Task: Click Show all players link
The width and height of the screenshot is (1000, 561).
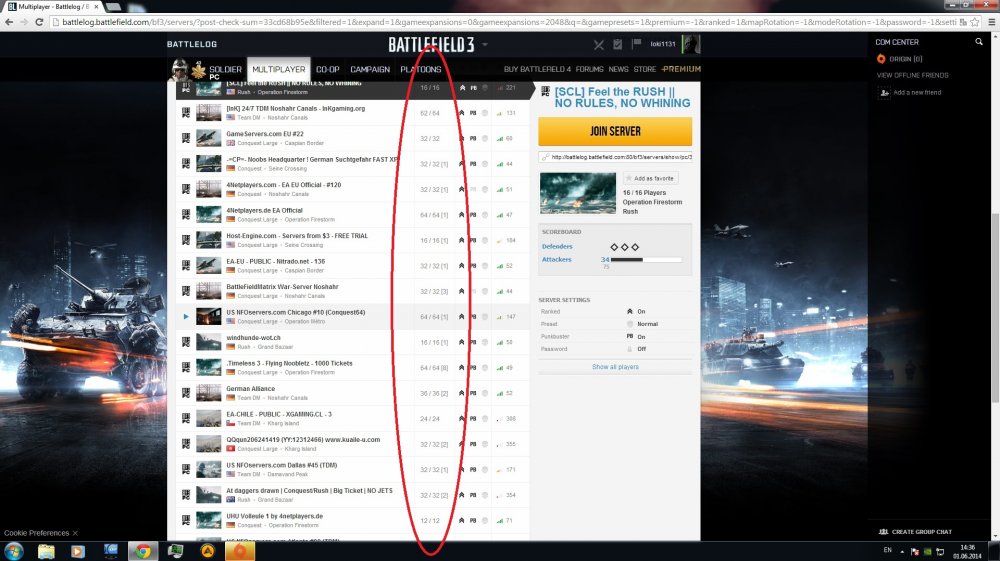Action: (x=615, y=367)
